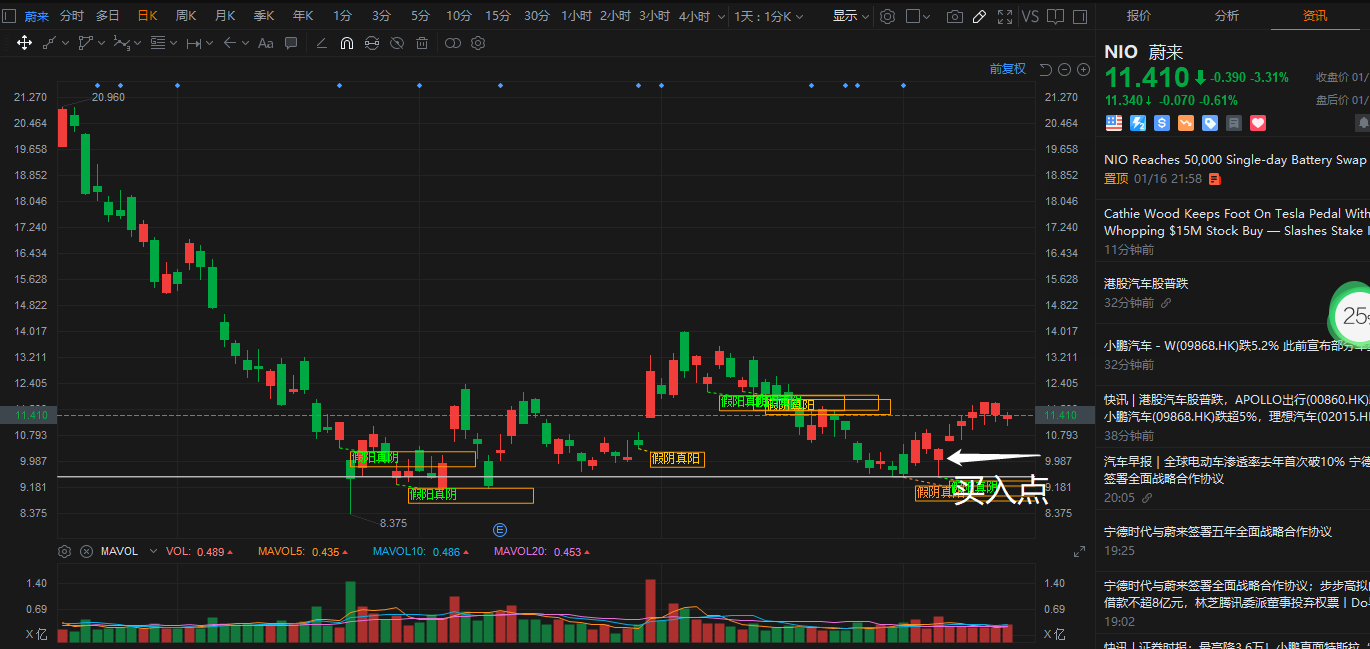This screenshot has width=1370, height=649.
Task: Click the orange downtrend chart icon
Action: 1186,123
